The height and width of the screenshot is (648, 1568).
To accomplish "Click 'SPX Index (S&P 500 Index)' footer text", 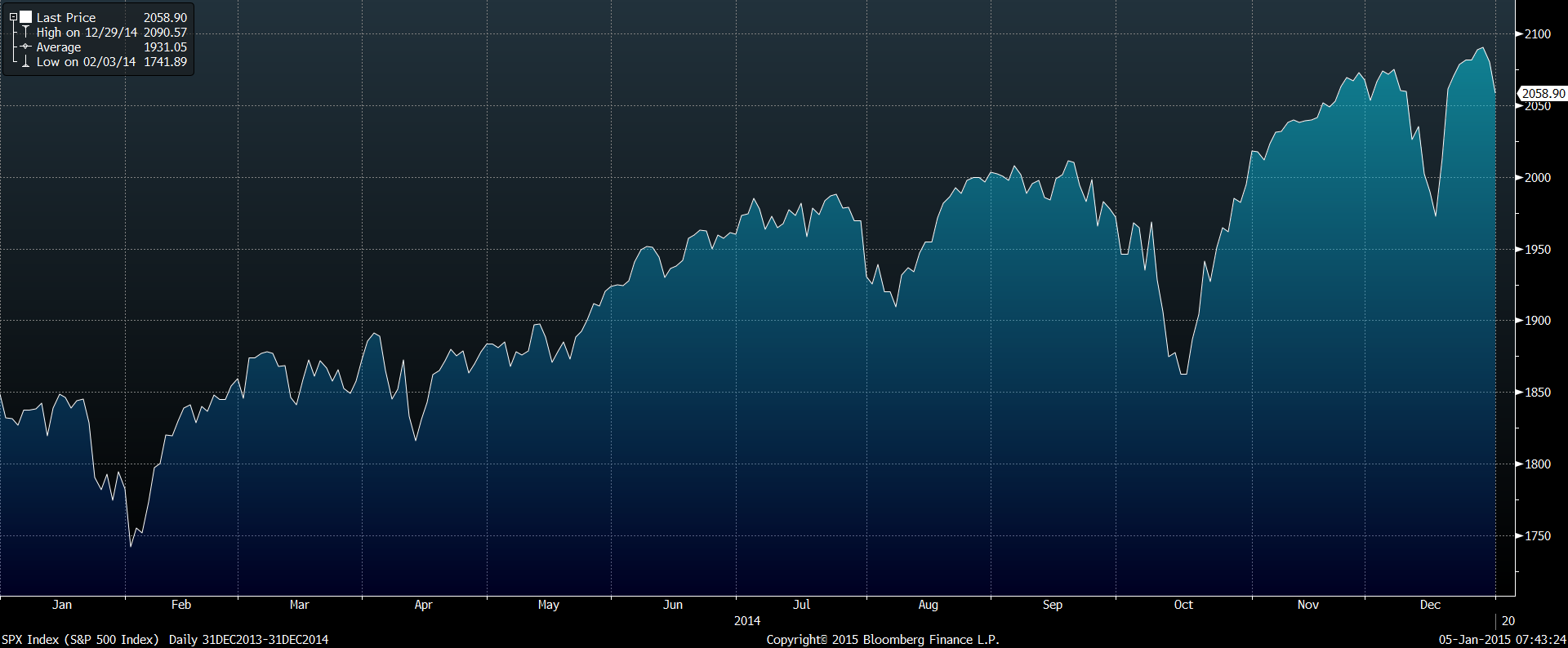I will pos(80,640).
